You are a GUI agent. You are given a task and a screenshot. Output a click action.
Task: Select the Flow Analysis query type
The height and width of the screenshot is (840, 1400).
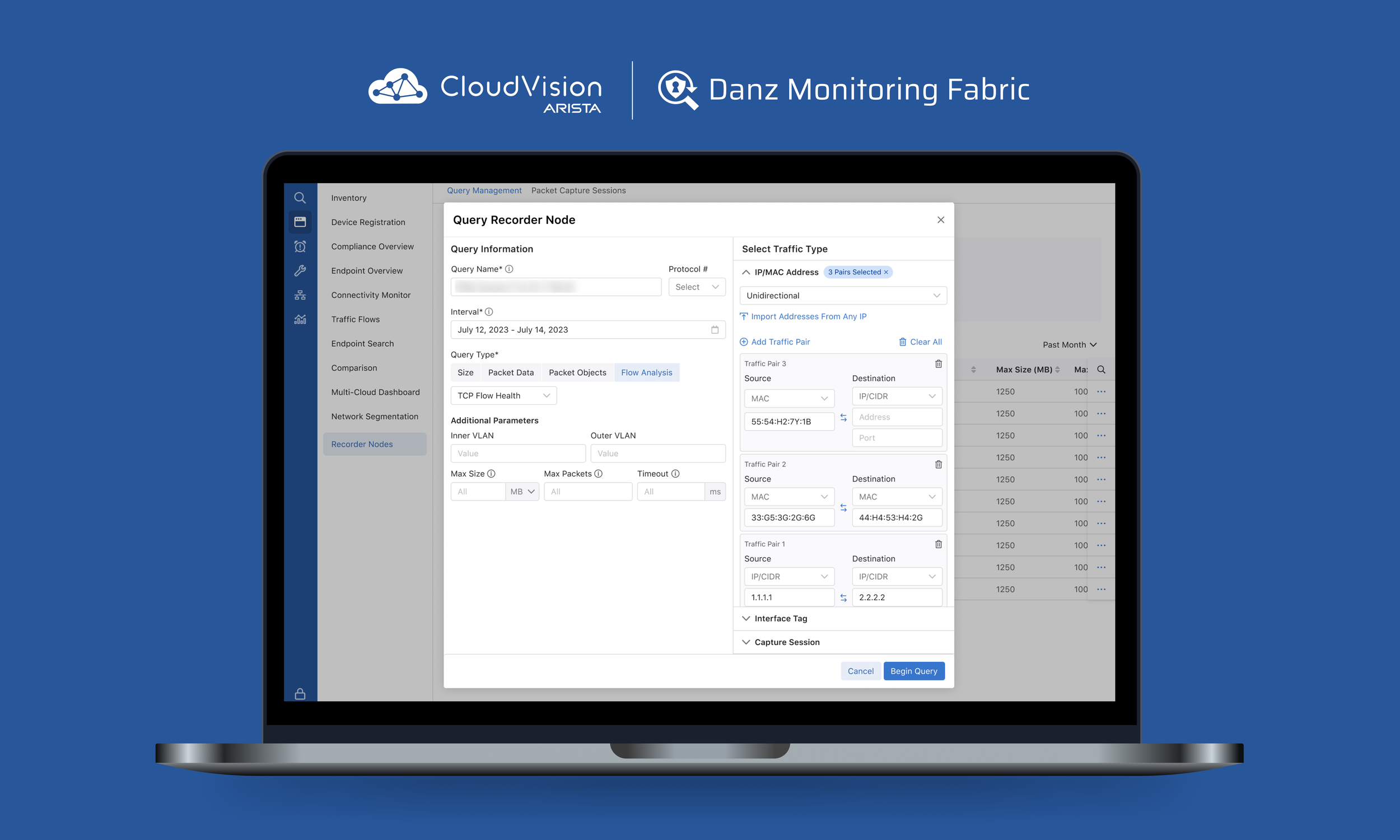pyautogui.click(x=646, y=372)
